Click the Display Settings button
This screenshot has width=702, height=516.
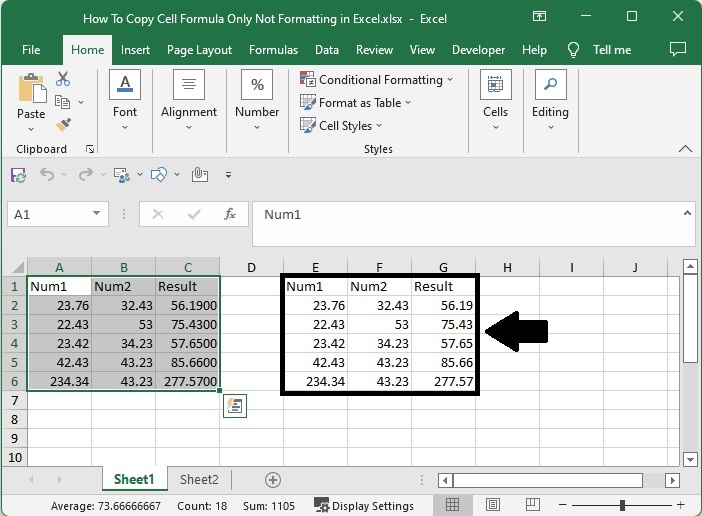click(x=364, y=506)
